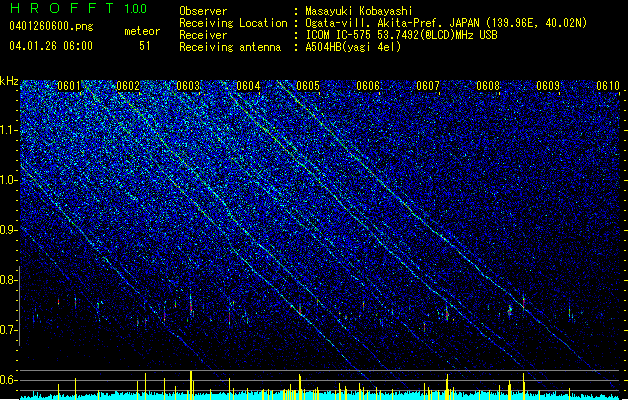
Task: Click the 0.8 kHz axis tick label
Action: 9,280
